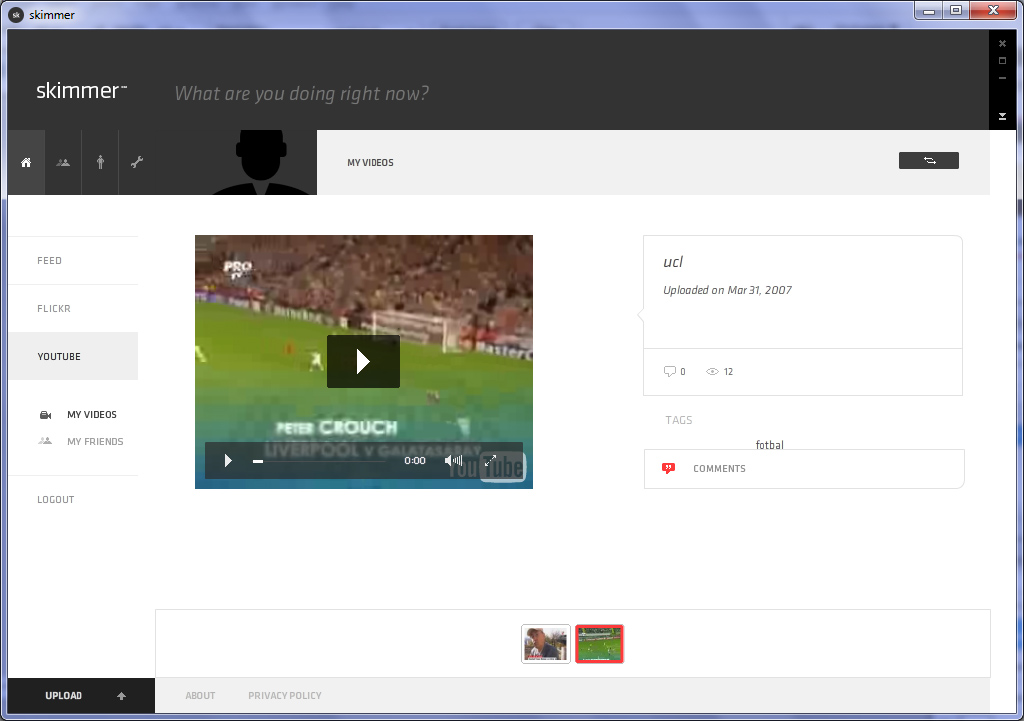Screen dimensions: 1024x721
Task: Click the upload arrow icon
Action: 121,696
